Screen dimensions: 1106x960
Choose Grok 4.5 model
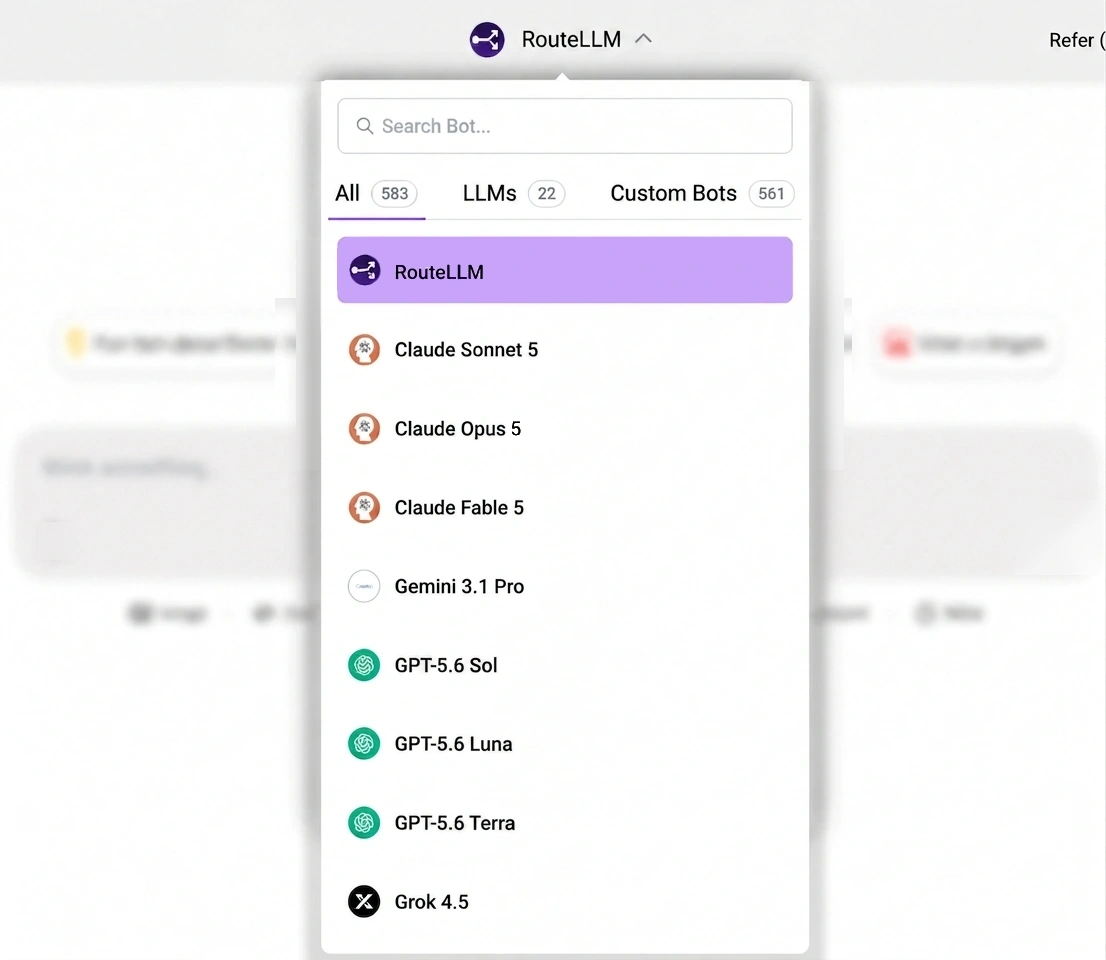(564, 902)
